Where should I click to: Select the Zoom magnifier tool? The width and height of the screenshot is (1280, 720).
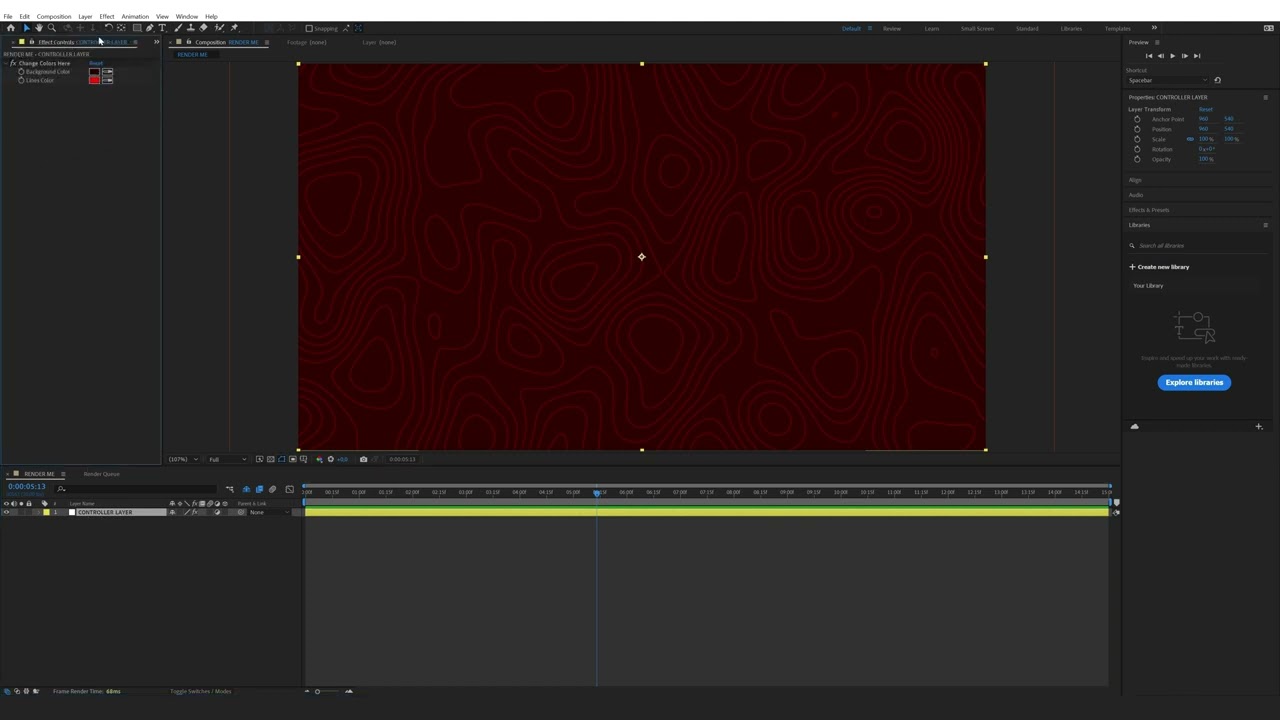pos(52,28)
